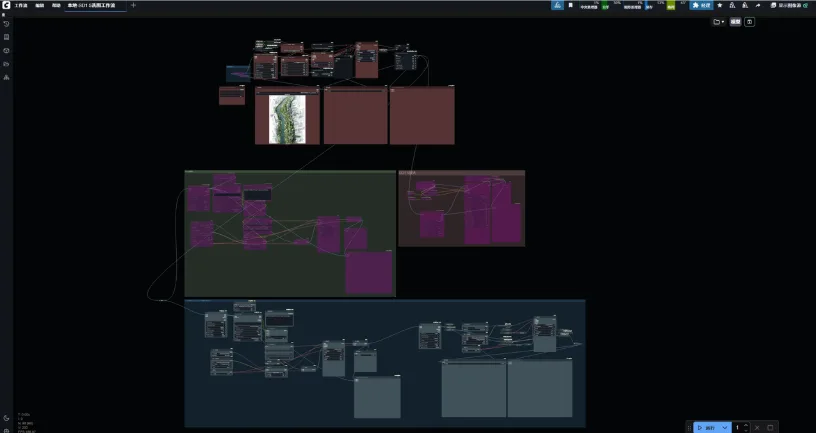The image size is (816, 433).
Task: Open the 编辑 menu
Action: [x=40, y=6]
